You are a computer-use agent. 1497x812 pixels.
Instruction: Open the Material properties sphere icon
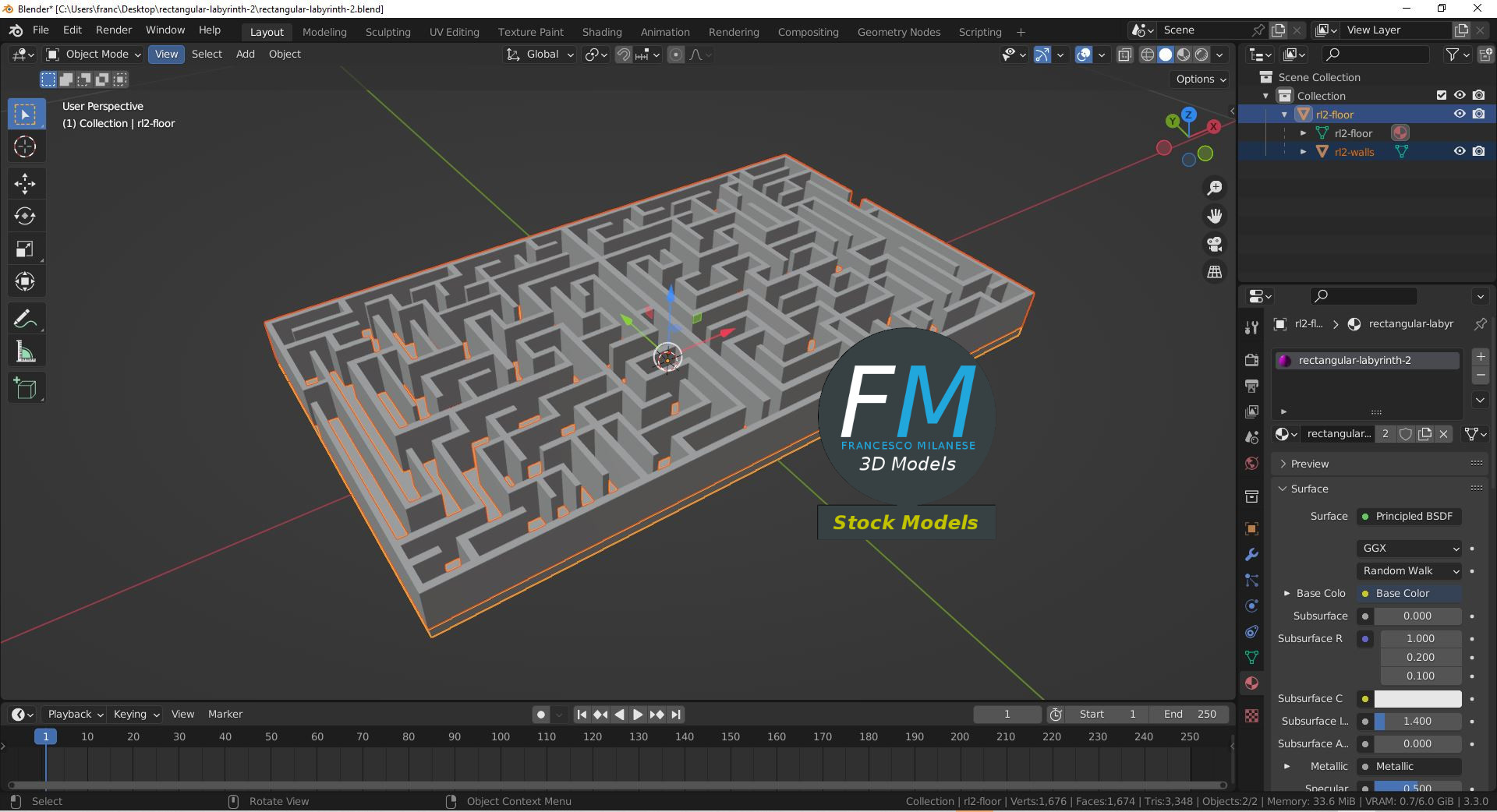(x=1251, y=683)
